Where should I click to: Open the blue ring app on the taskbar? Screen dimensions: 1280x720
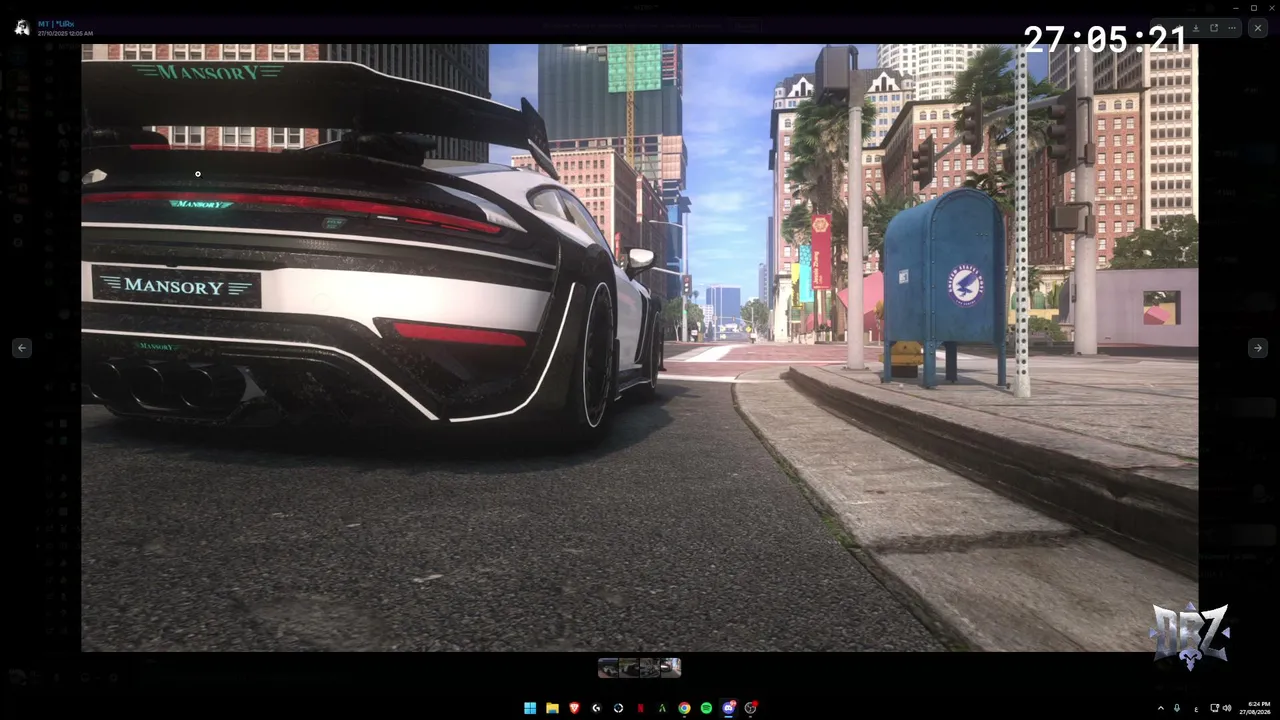(x=618, y=708)
